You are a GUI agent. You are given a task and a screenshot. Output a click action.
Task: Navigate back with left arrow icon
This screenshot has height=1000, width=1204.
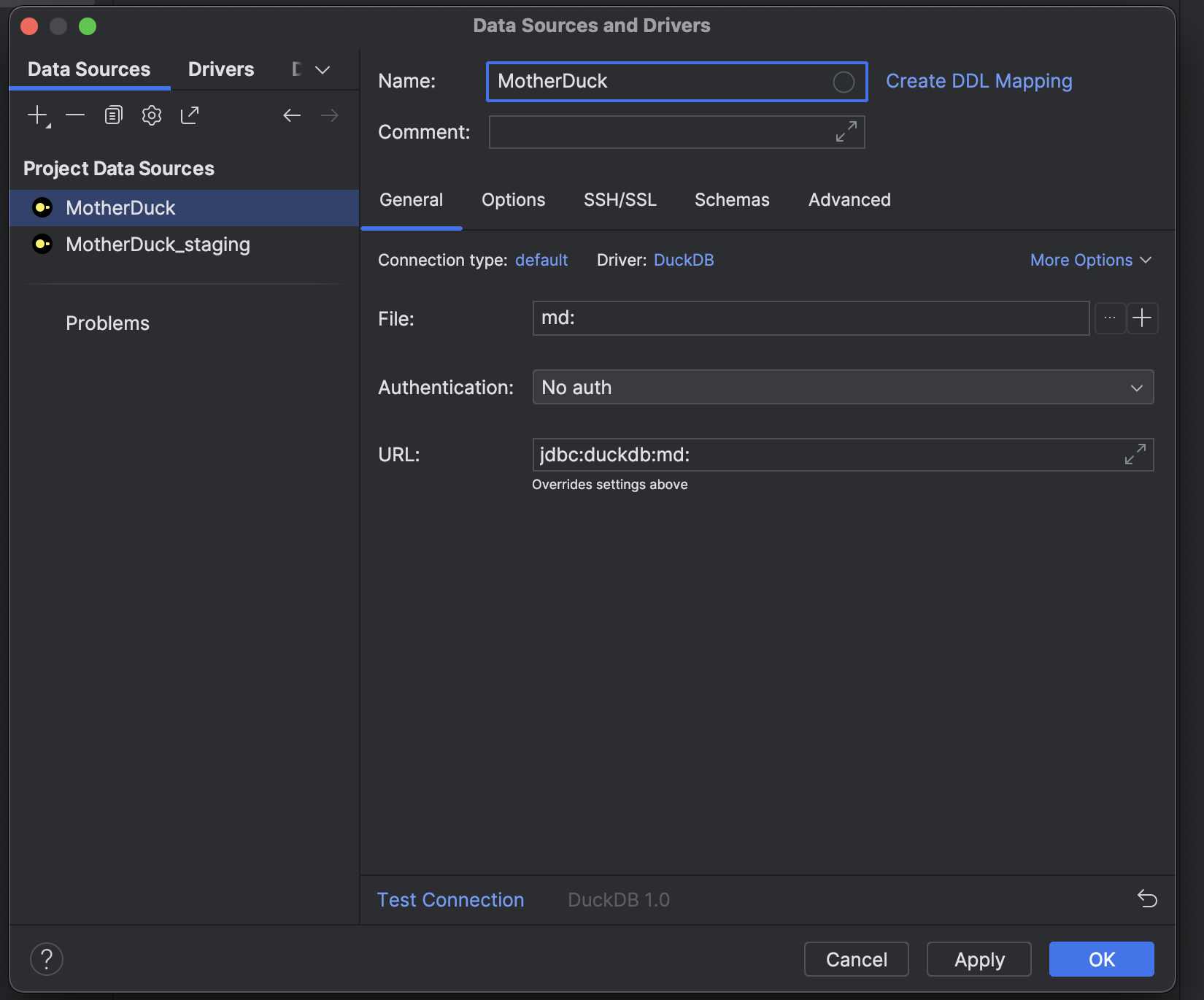pos(292,115)
